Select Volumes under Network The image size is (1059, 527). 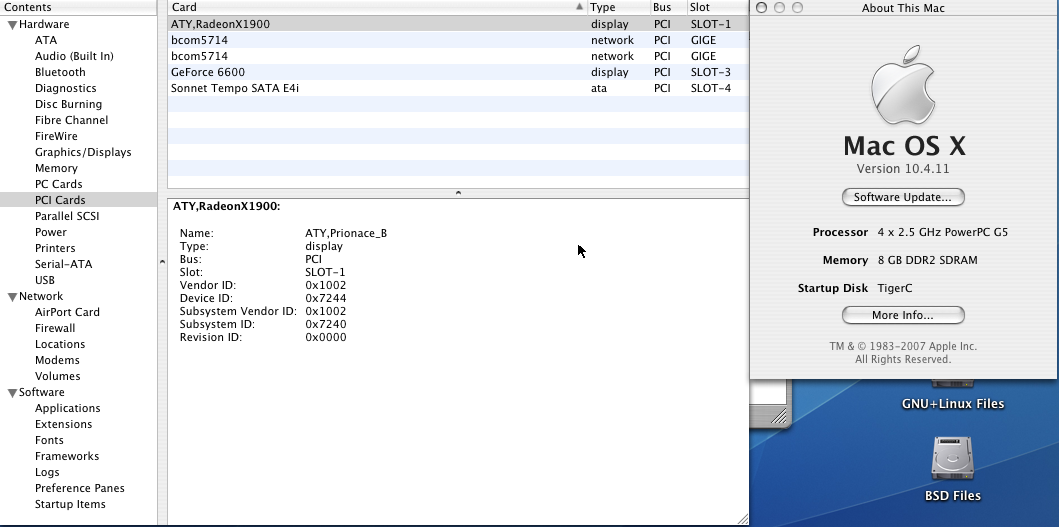point(57,376)
